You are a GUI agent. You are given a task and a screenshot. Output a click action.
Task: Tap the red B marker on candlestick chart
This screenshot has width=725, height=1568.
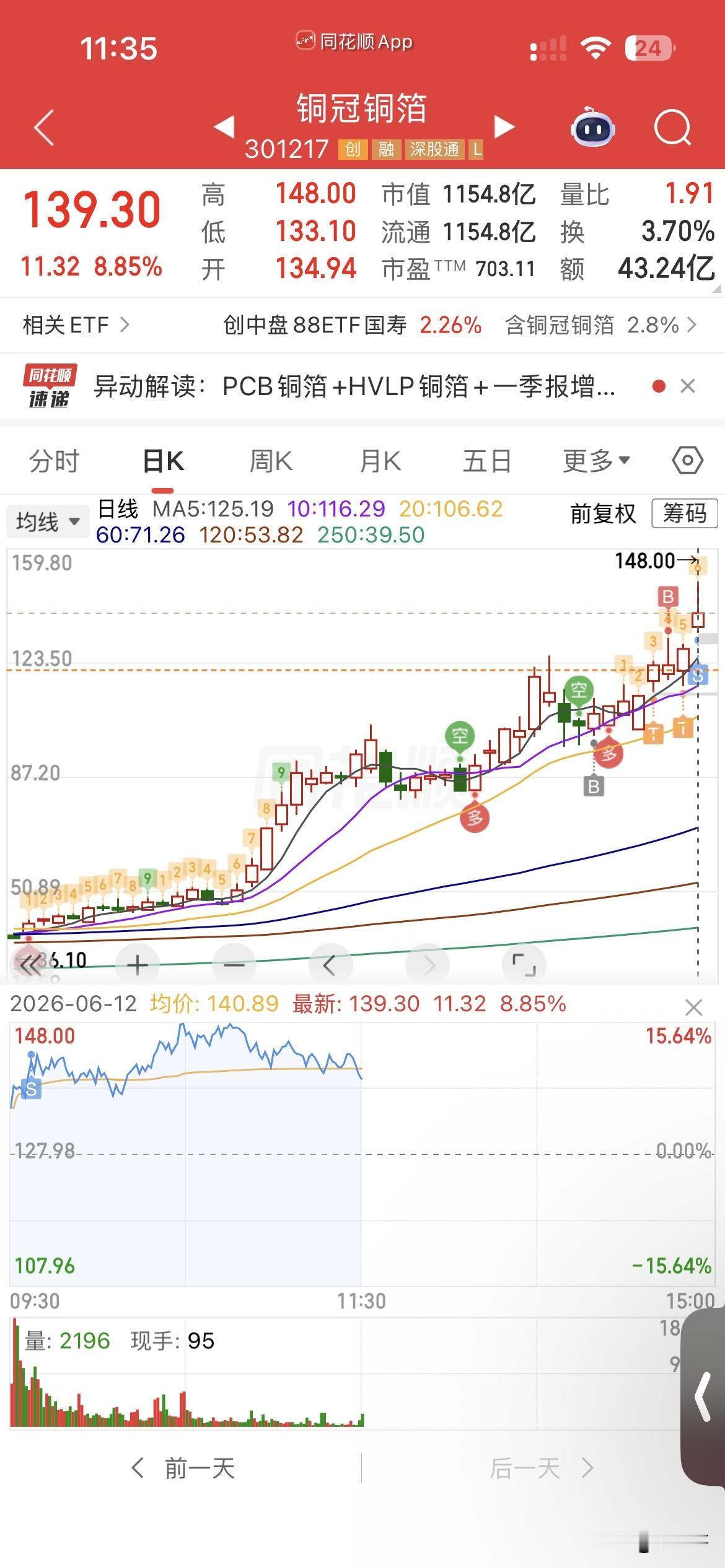(x=667, y=597)
